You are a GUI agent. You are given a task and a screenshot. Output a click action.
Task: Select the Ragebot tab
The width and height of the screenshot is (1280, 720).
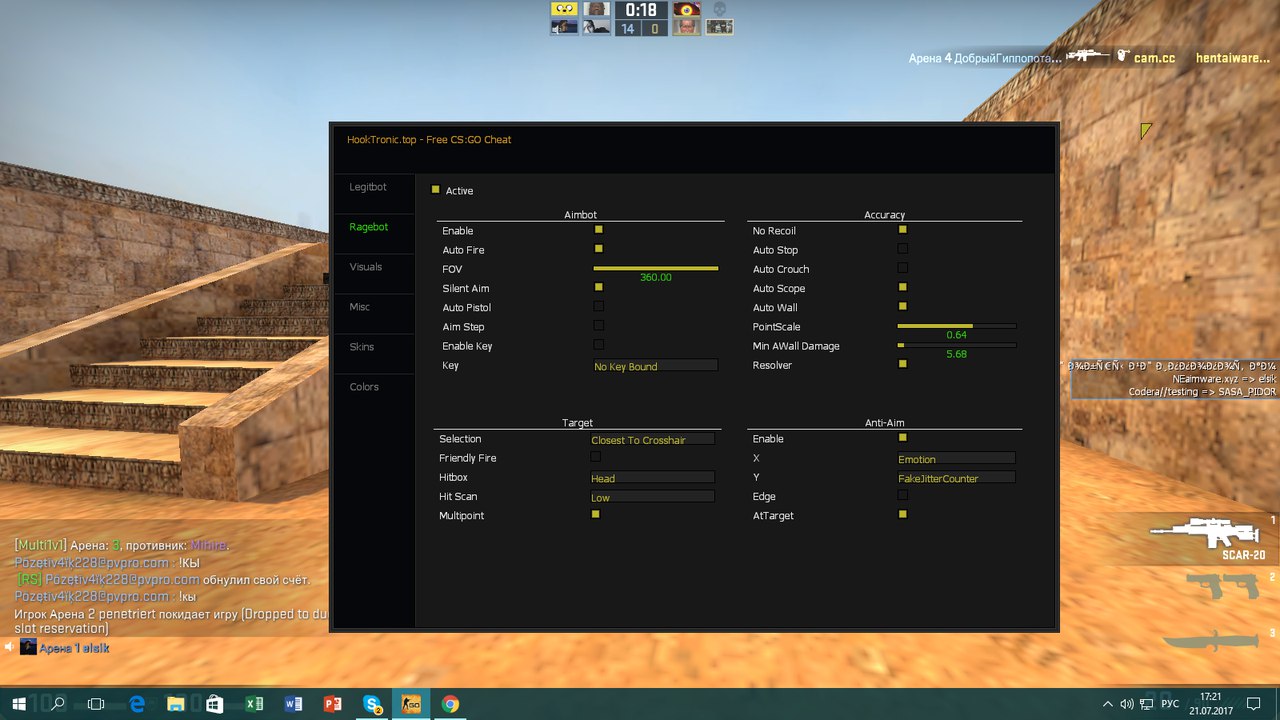click(x=369, y=227)
